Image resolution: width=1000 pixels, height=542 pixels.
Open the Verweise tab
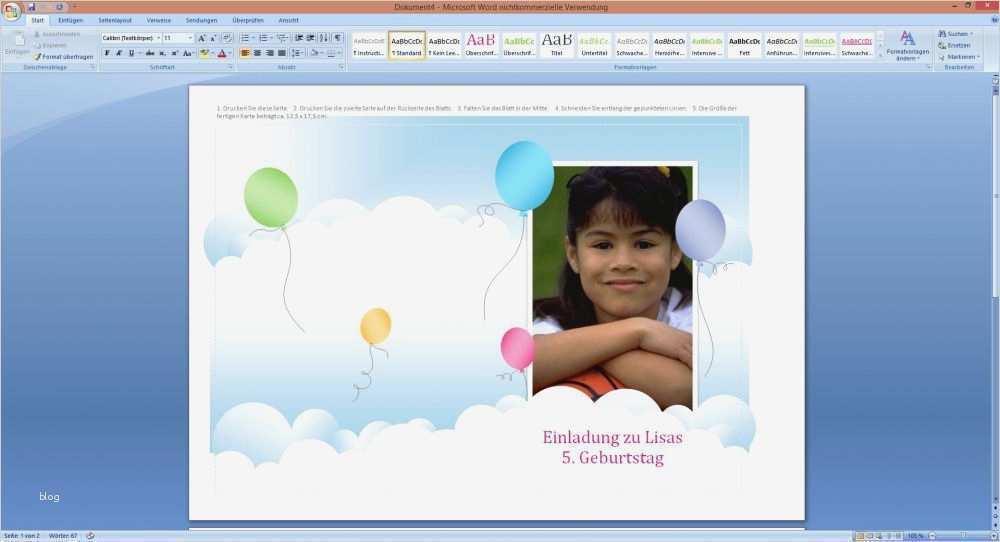pos(159,20)
